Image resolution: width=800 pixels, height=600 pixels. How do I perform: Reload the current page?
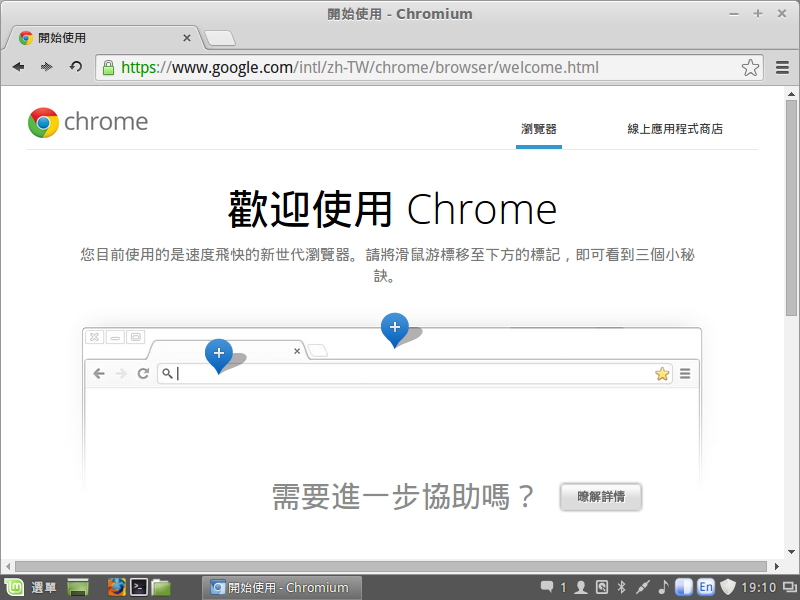(75, 67)
